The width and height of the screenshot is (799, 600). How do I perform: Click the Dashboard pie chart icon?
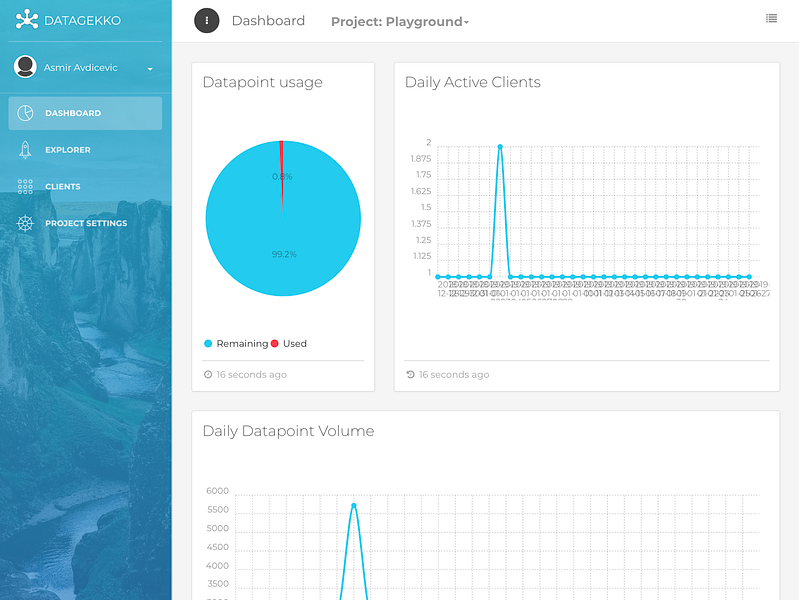25,113
